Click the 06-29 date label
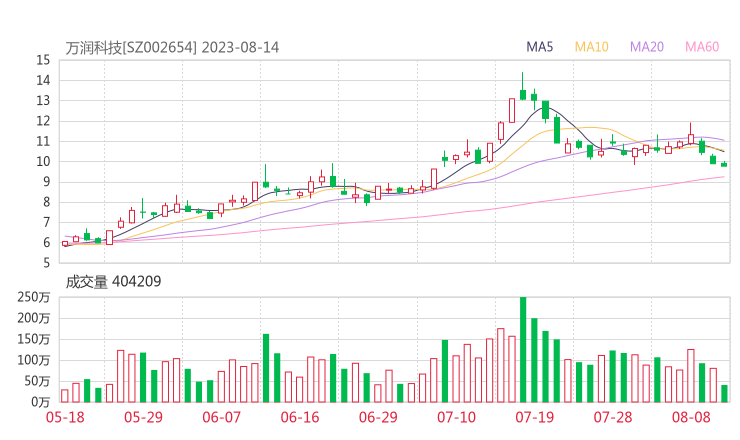 tap(378, 417)
